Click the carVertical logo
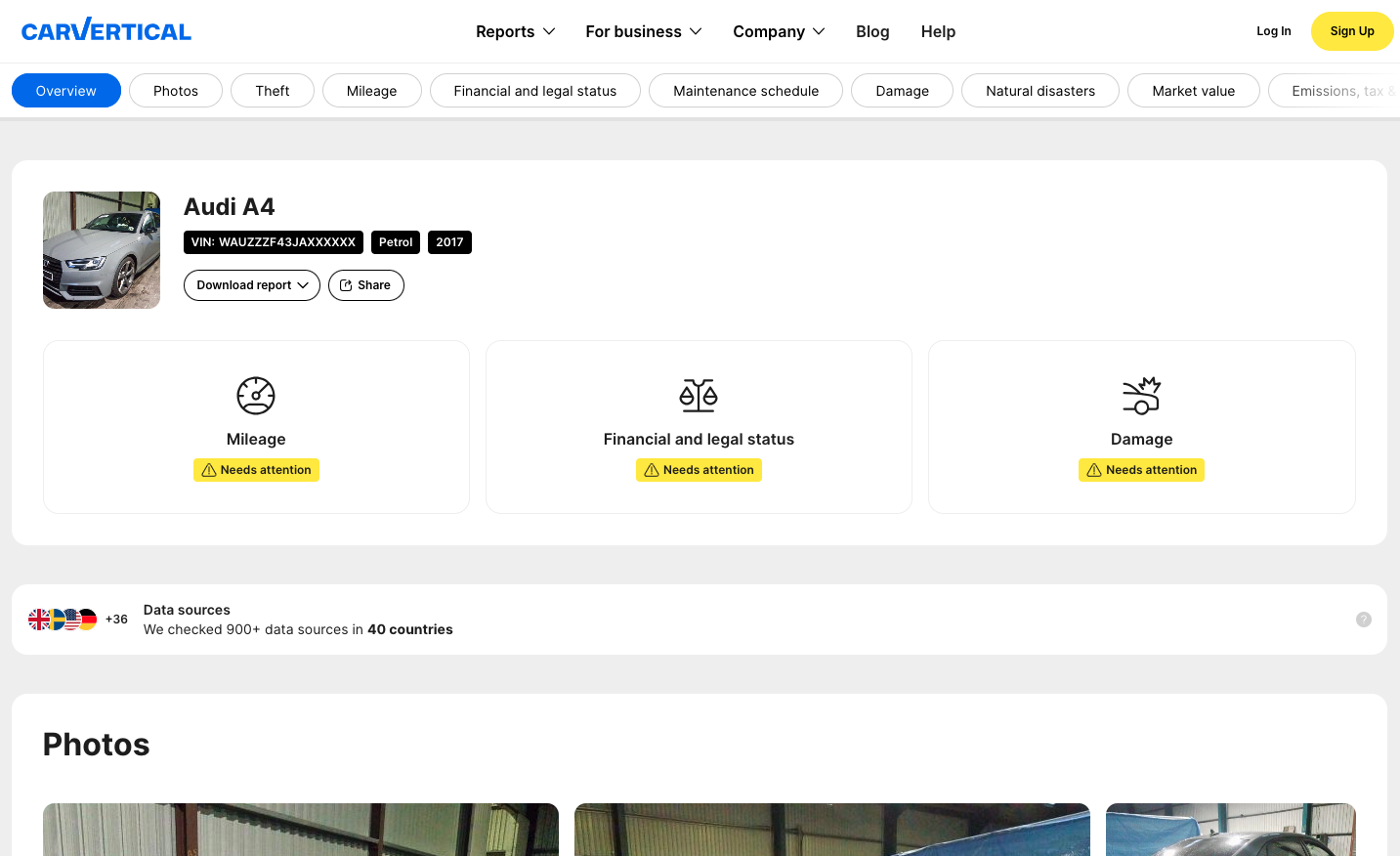 [106, 30]
